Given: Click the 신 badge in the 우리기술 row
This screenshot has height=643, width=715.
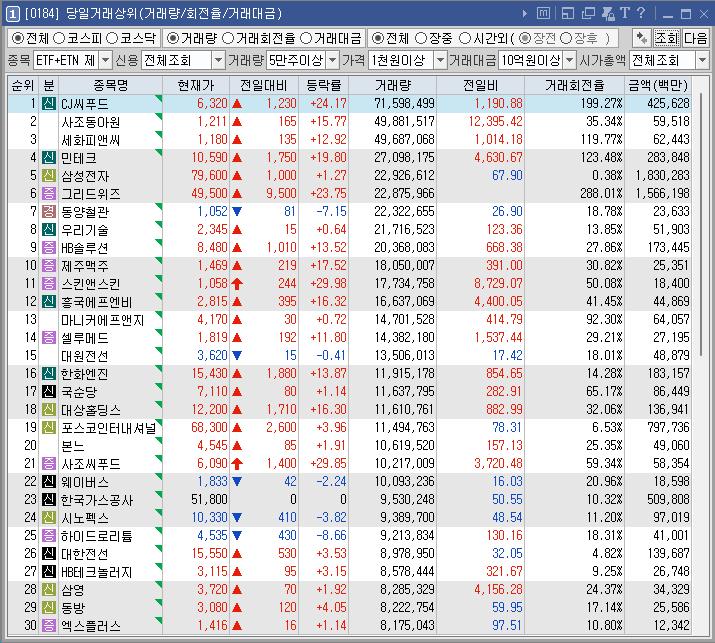Looking at the screenshot, I should coord(49,229).
